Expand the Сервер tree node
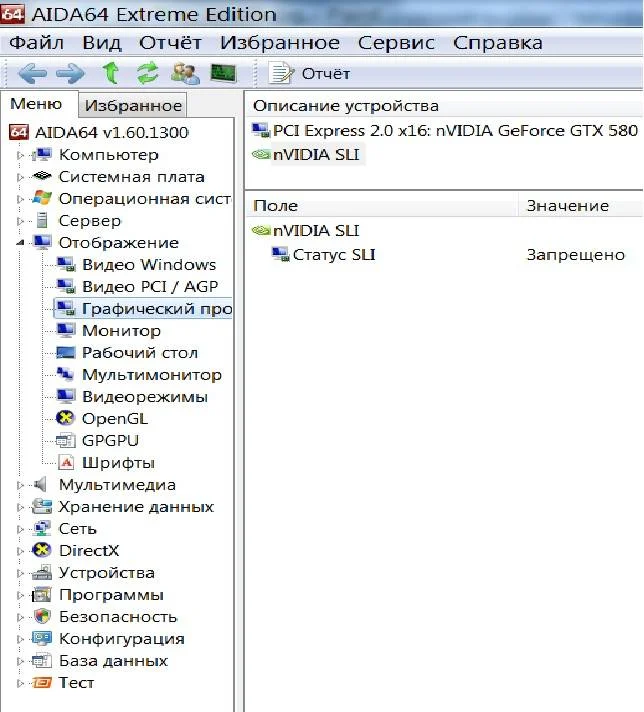 click(20, 221)
